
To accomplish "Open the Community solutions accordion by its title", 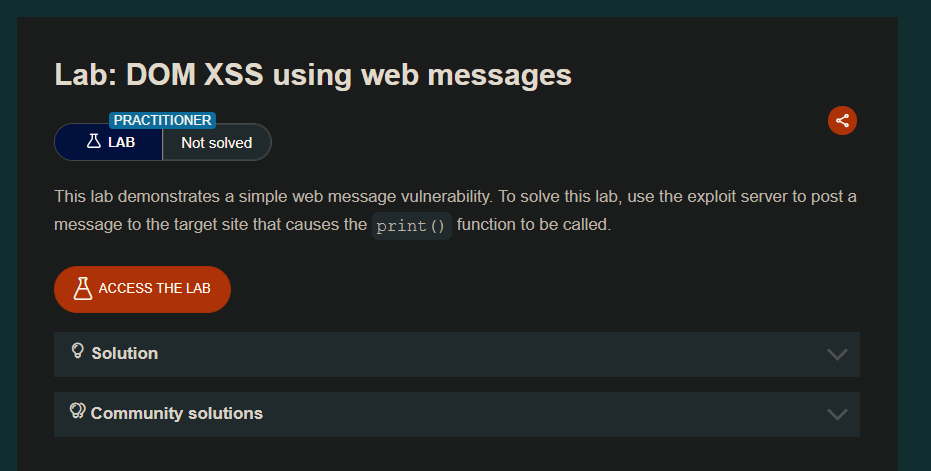I will [176, 413].
